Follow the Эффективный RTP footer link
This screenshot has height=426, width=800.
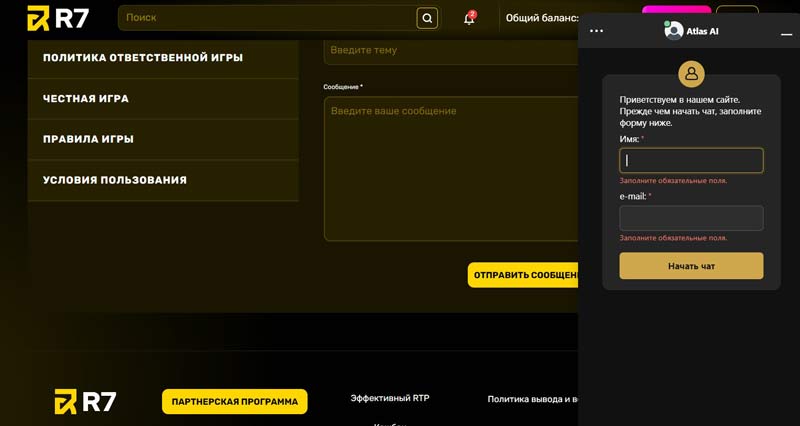click(390, 398)
